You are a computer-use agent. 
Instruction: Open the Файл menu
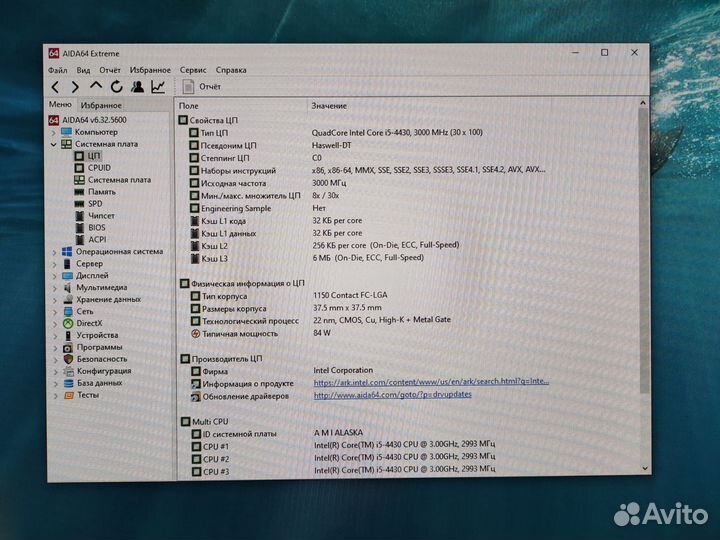(57, 70)
